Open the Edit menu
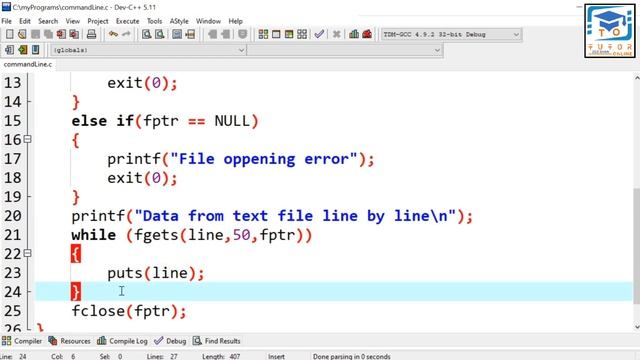 click(24, 21)
